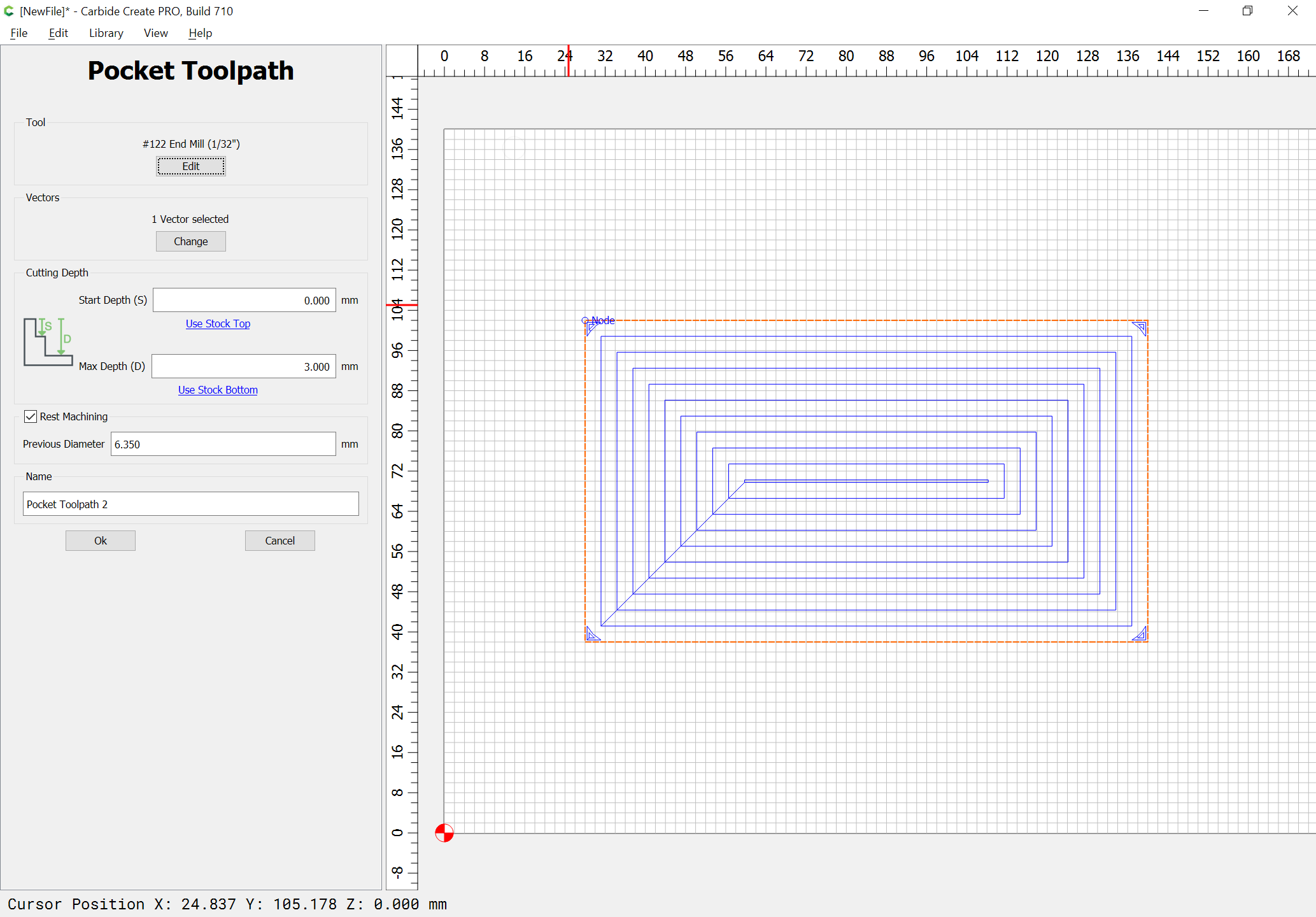
Task: Click the Use Stock Top link
Action: click(218, 323)
